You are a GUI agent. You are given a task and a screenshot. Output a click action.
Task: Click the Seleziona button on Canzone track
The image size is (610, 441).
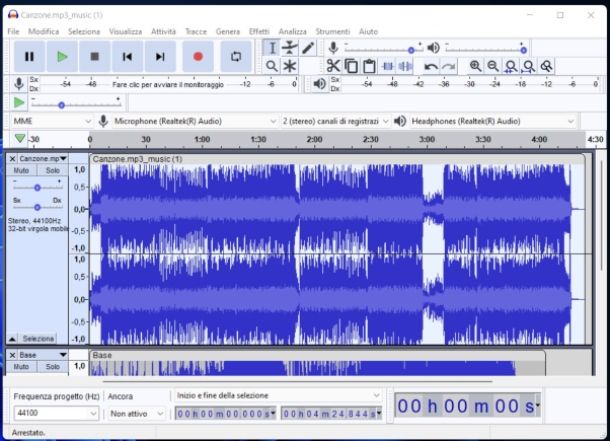click(38, 339)
